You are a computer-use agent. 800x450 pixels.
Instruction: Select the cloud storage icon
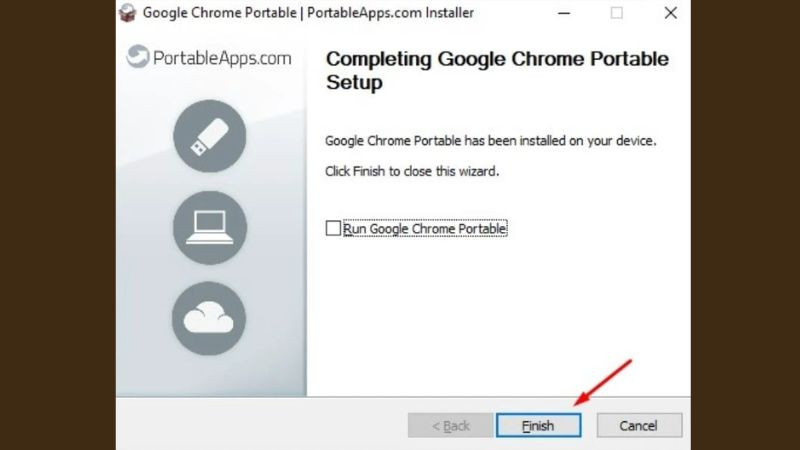tap(209, 318)
